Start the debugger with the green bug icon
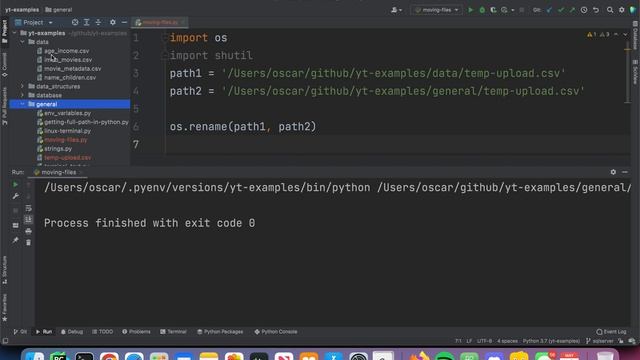The image size is (640, 360). [x=482, y=10]
